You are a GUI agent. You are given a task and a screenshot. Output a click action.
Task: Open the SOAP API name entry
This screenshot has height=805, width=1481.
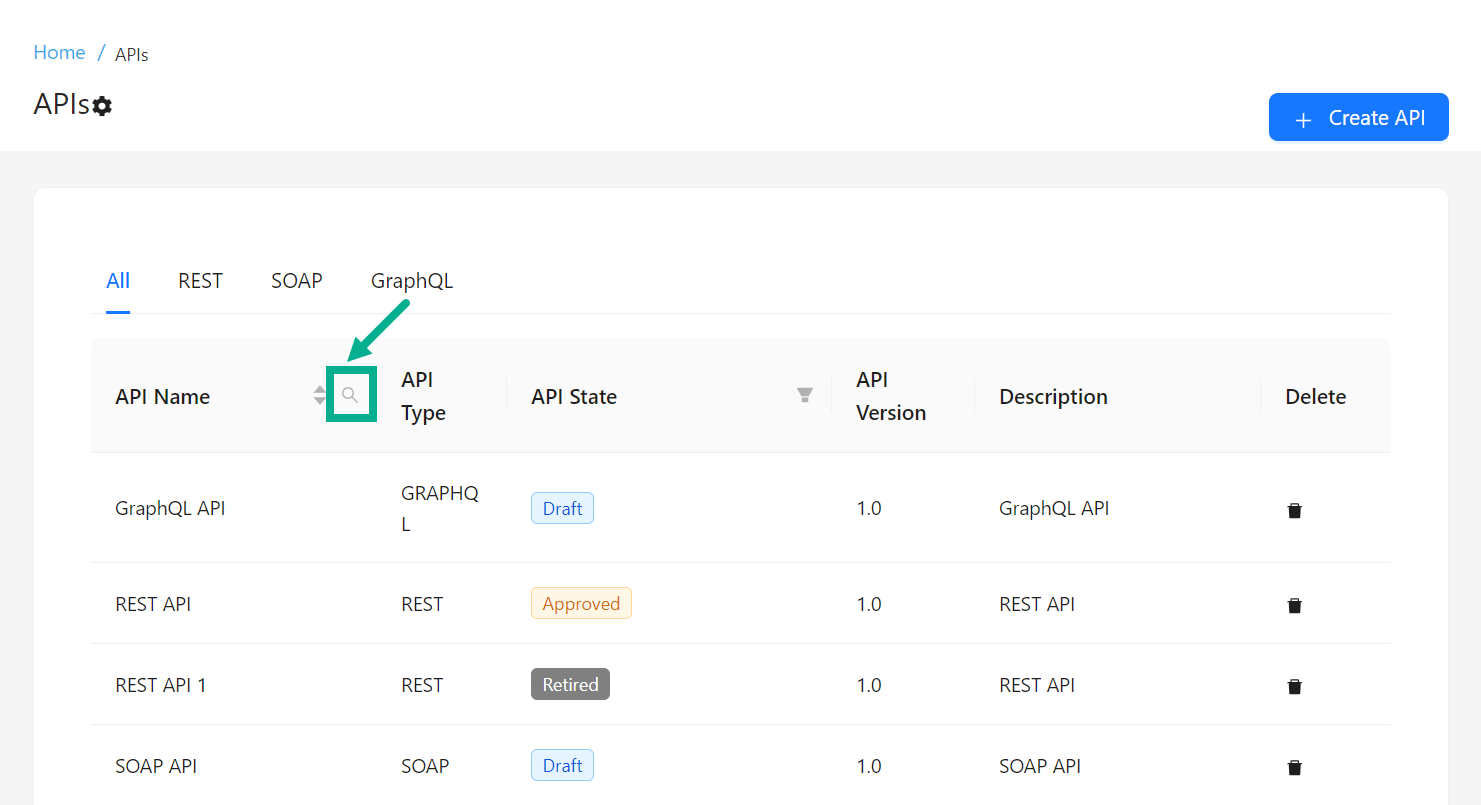click(x=156, y=766)
